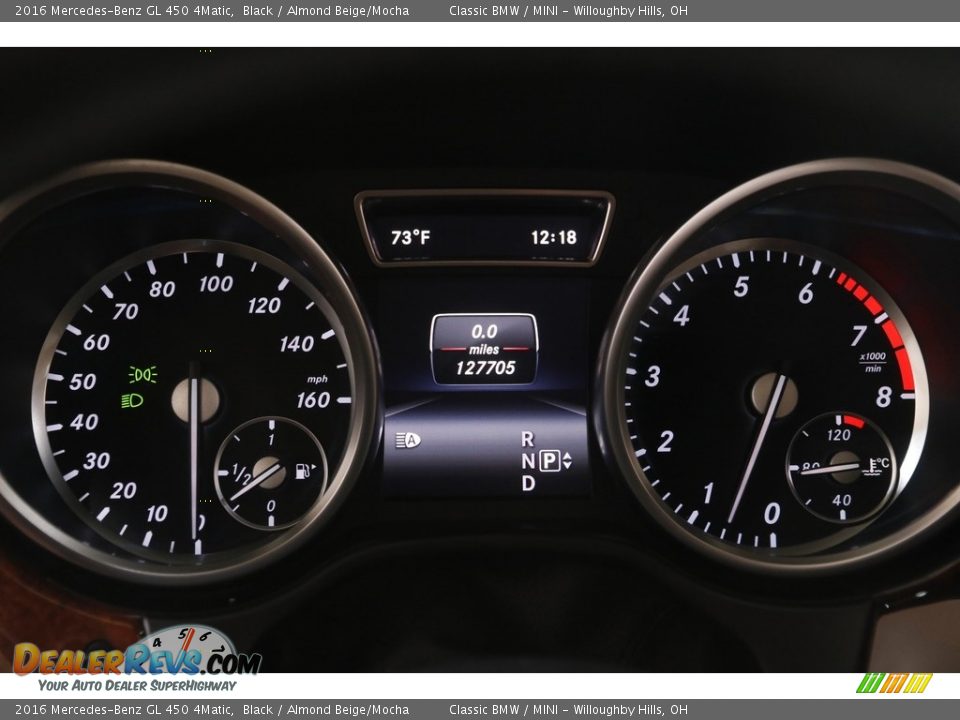Click the 2 mark on the tachometer

pyautogui.click(x=666, y=441)
